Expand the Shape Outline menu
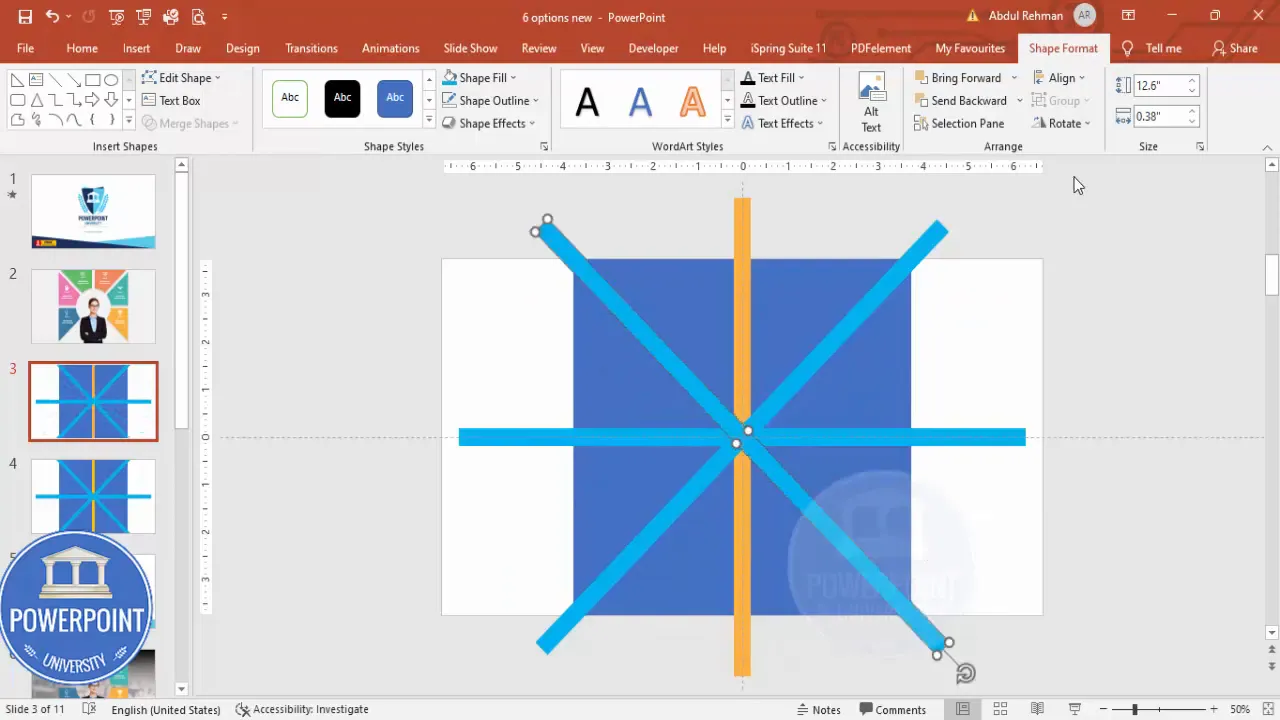The width and height of the screenshot is (1280, 720). tap(490, 100)
